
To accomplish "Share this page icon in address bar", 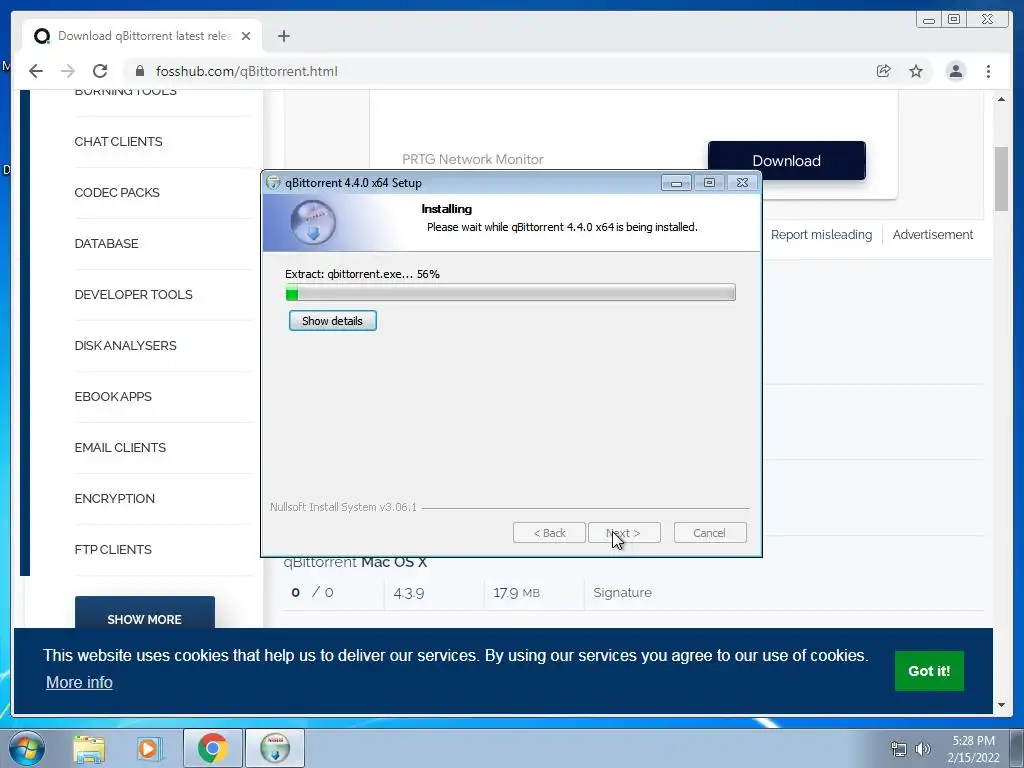I will (884, 71).
